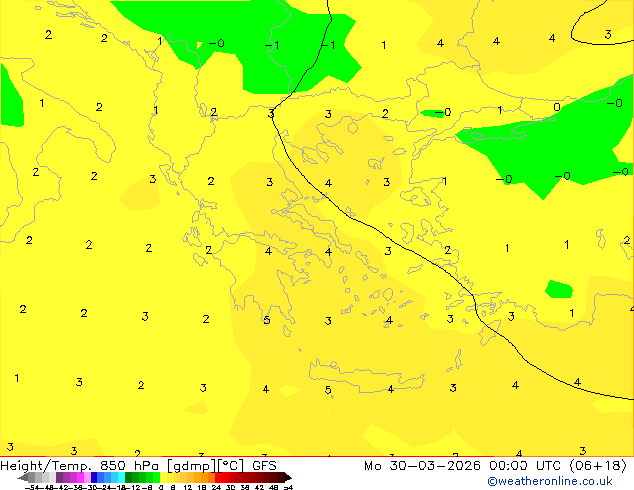Click the "(06+18)" forecast offset text

pyautogui.click(x=595, y=465)
